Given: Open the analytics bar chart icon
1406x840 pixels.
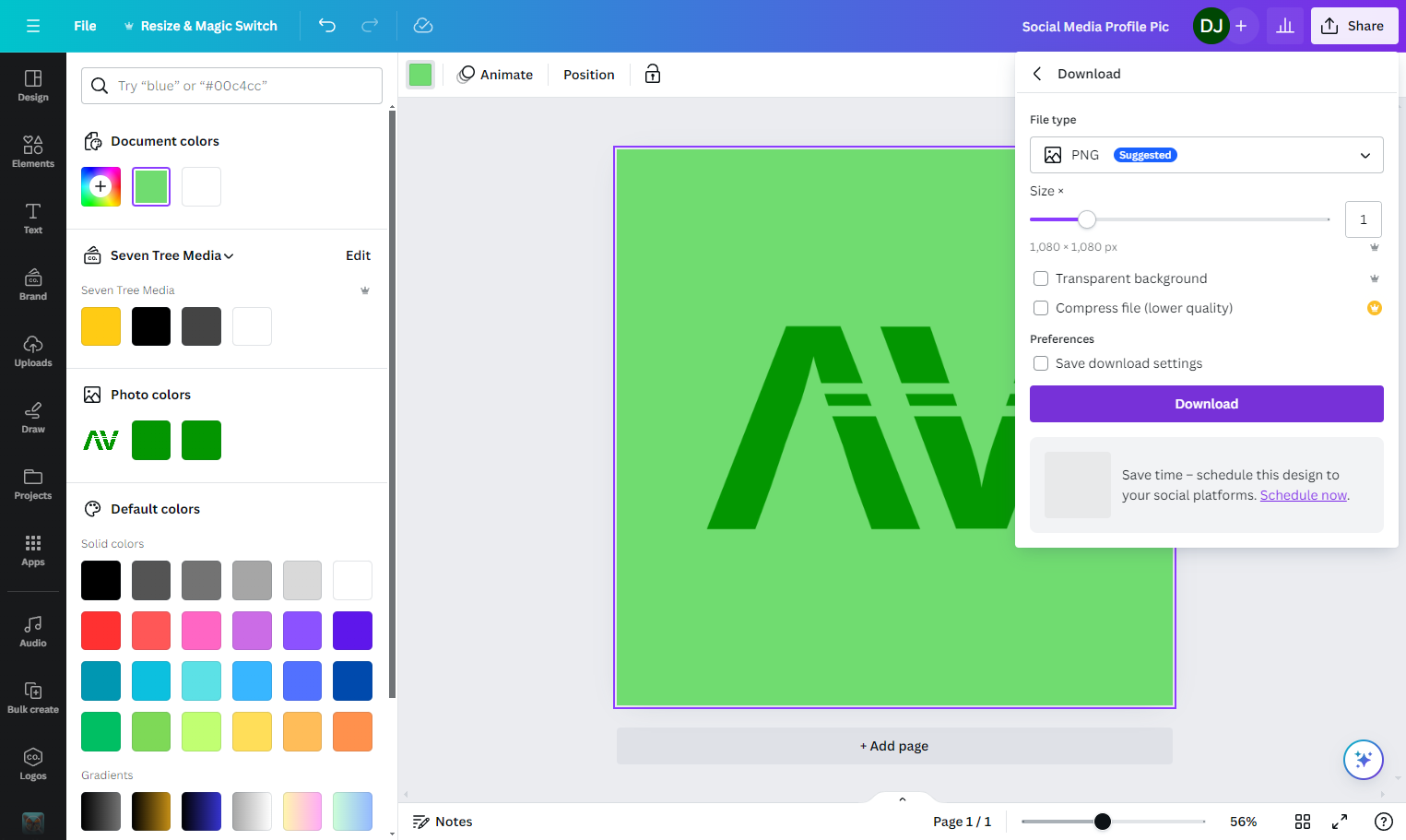Looking at the screenshot, I should 1285,26.
